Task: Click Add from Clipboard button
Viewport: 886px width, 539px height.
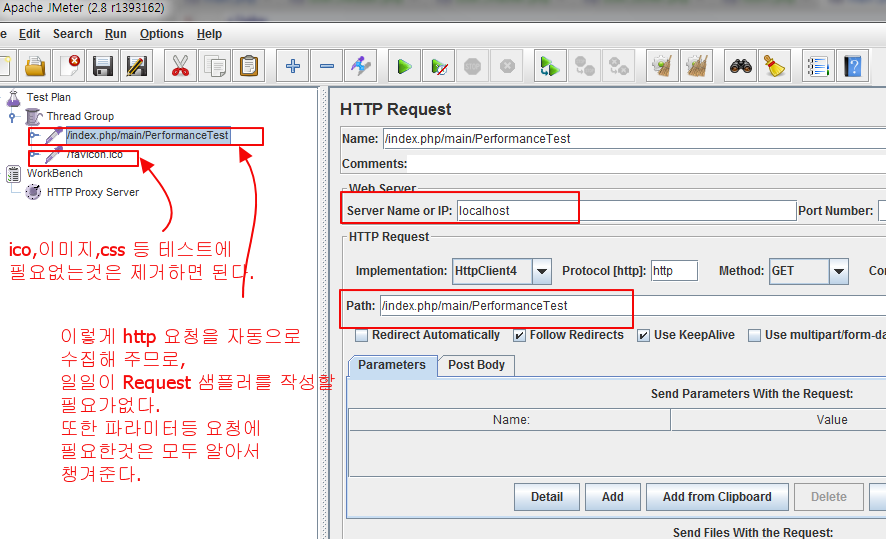Action: coord(717,497)
